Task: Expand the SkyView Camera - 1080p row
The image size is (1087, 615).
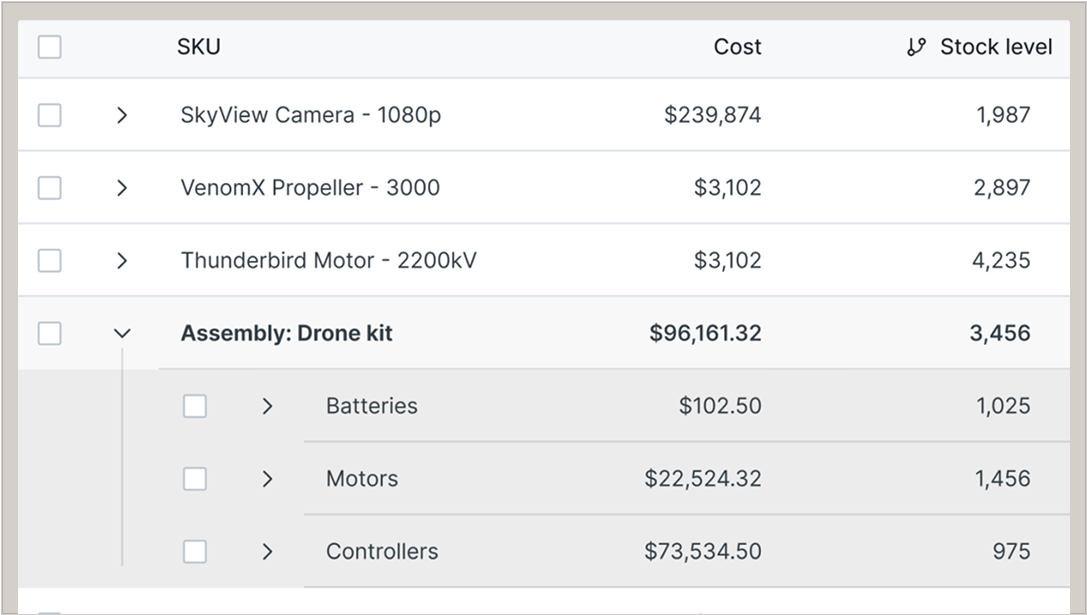Action: pos(122,115)
